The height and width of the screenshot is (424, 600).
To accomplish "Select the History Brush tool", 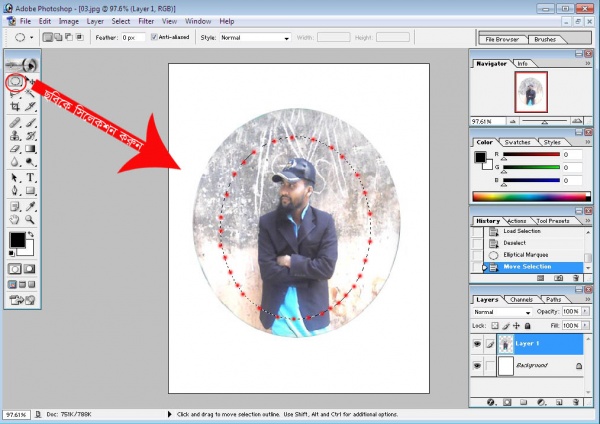I will [x=30, y=136].
